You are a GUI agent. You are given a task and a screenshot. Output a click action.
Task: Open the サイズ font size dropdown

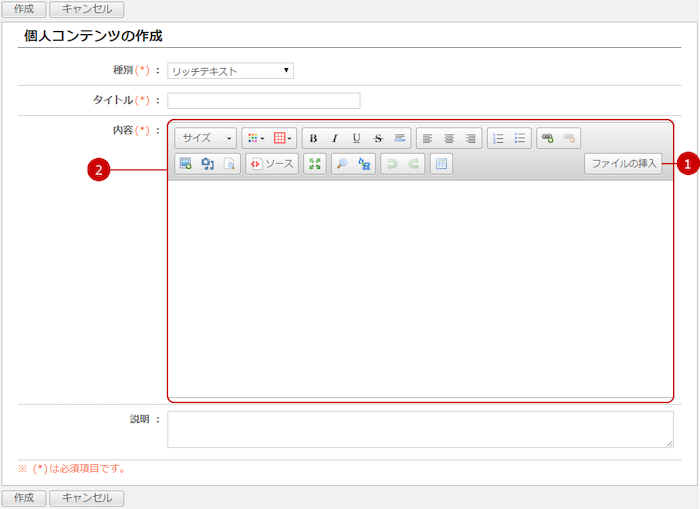click(x=205, y=138)
